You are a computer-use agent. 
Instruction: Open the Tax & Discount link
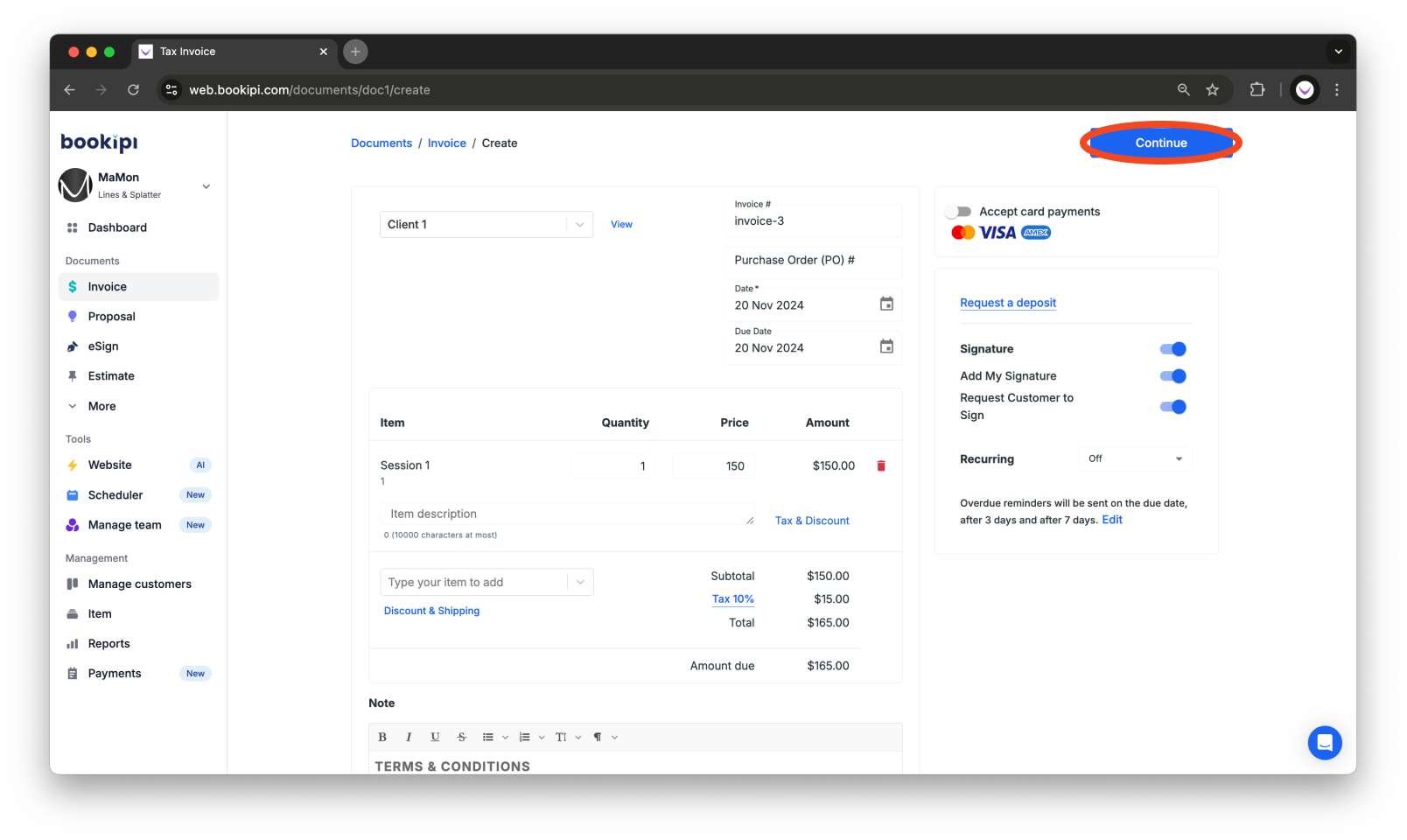811,520
